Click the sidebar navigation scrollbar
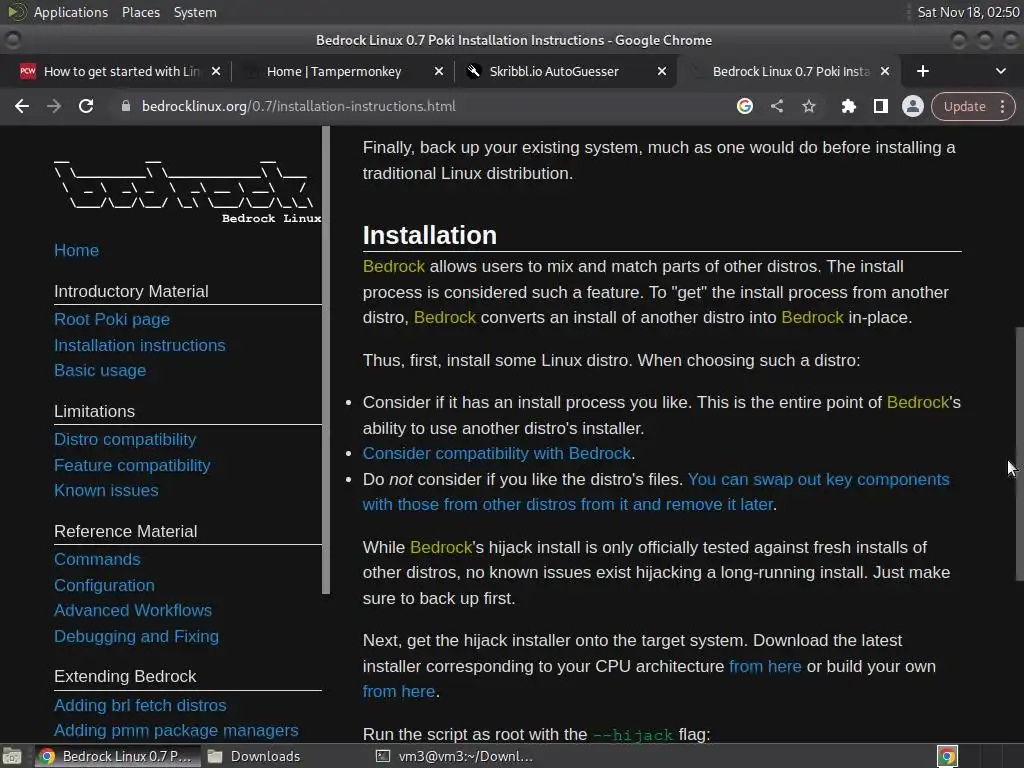The width and height of the screenshot is (1024, 768). tap(326, 360)
